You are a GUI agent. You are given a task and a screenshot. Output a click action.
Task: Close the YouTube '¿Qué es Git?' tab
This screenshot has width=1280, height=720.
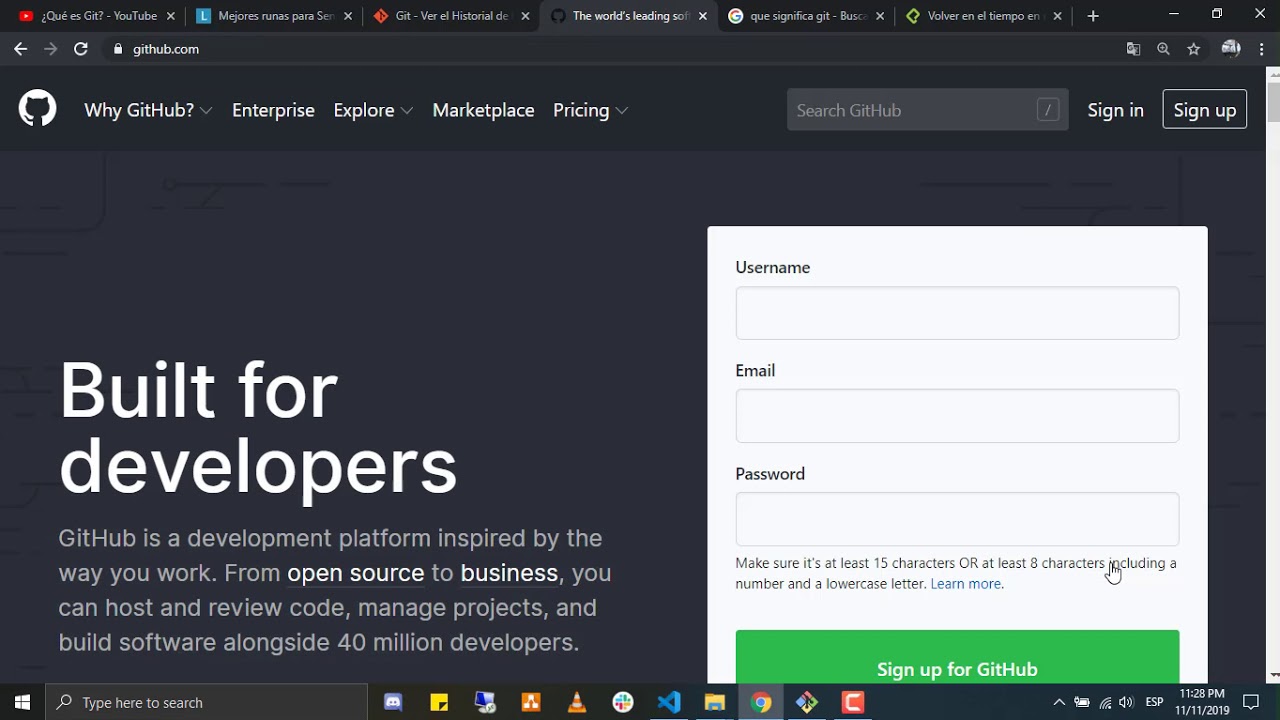[x=170, y=16]
